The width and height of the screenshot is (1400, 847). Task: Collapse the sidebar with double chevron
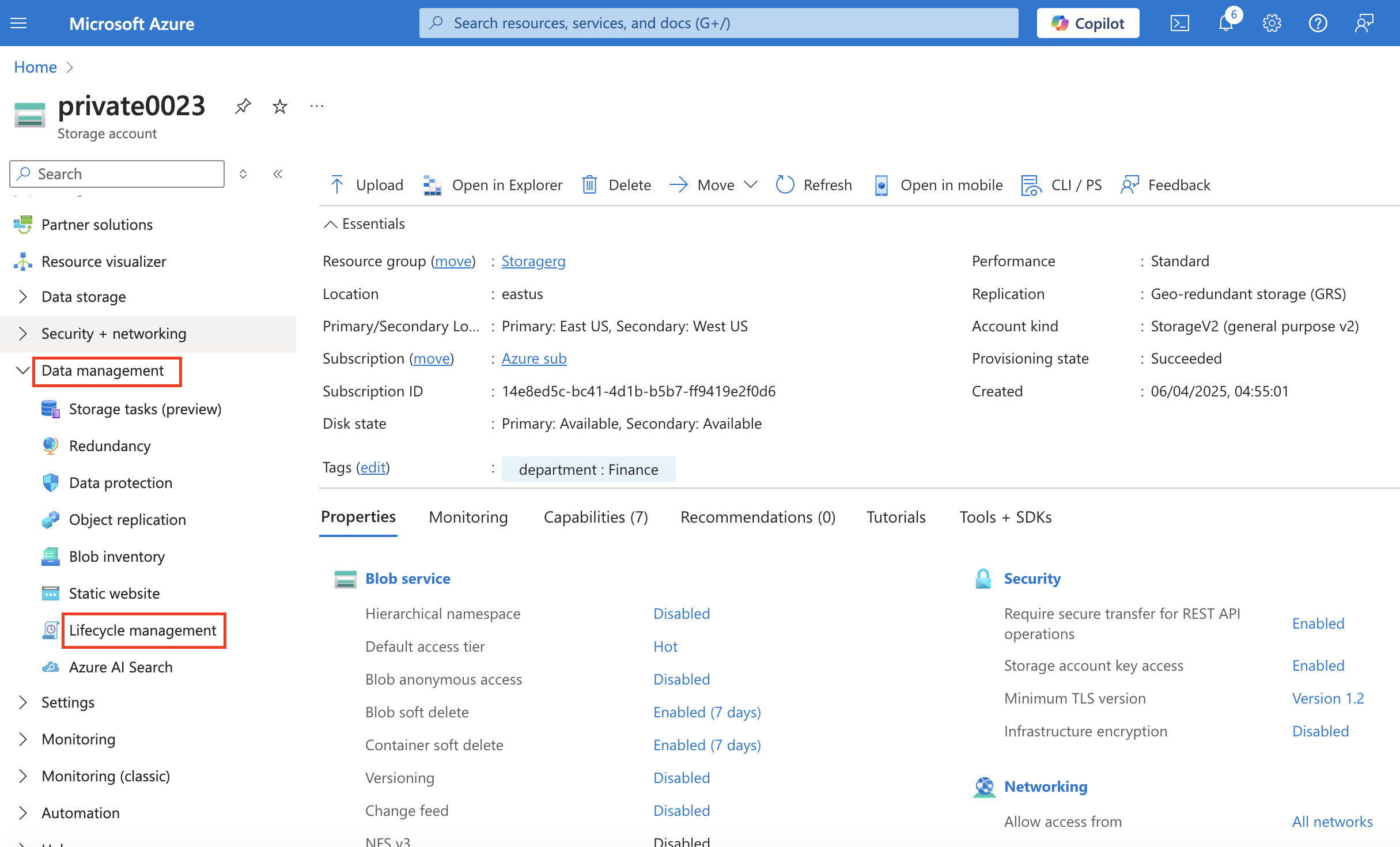click(278, 173)
